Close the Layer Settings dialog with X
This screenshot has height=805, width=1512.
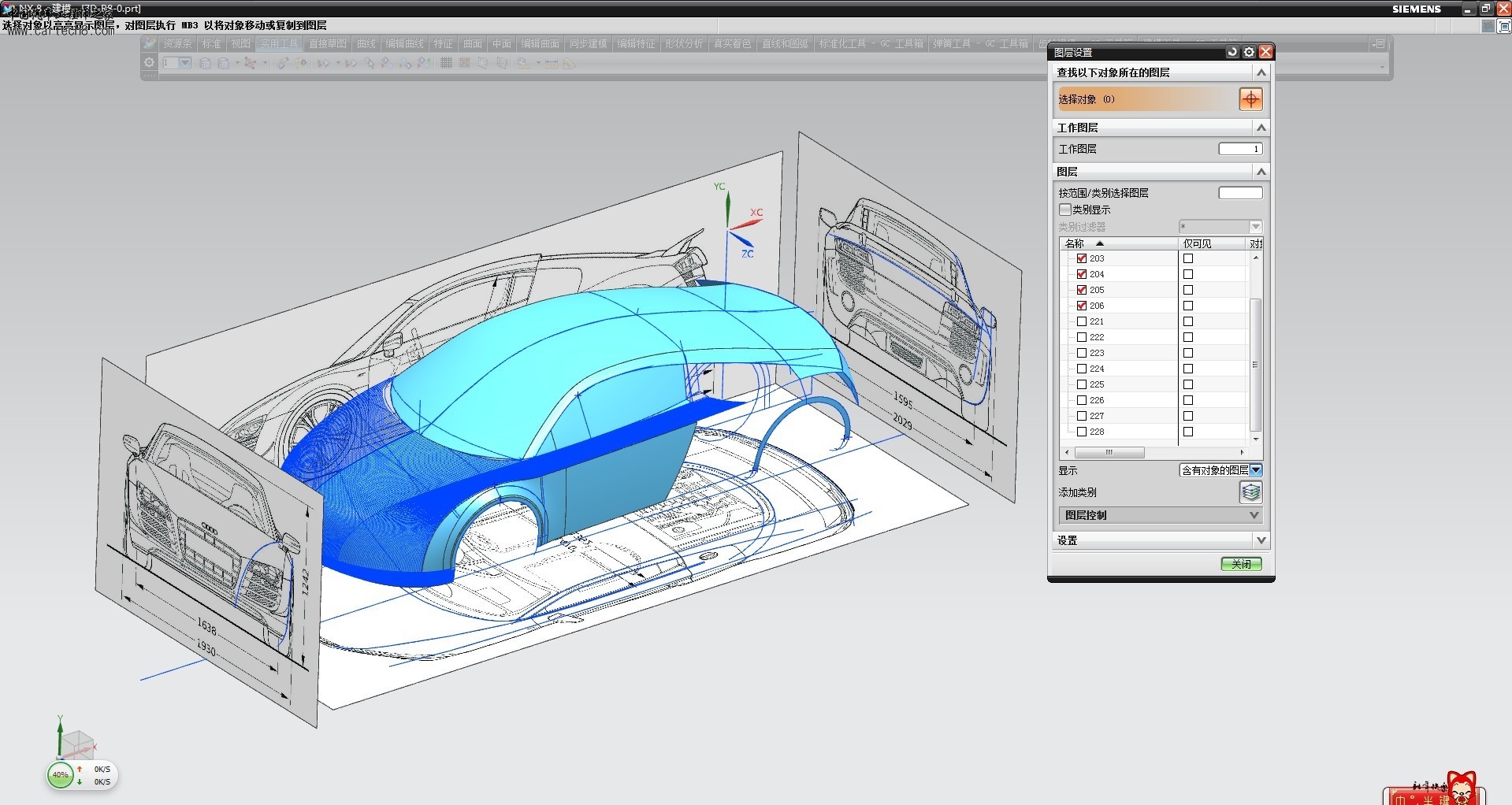tap(1265, 52)
